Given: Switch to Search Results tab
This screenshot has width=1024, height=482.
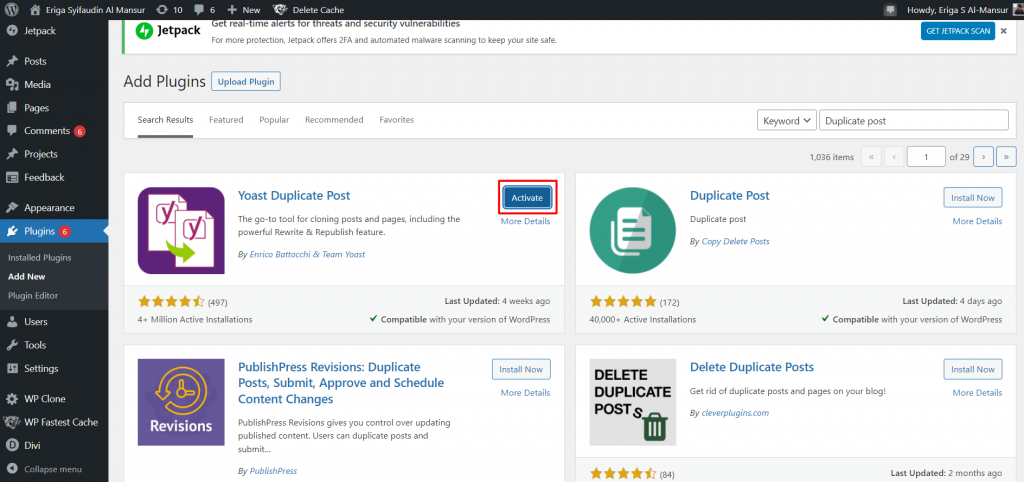Looking at the screenshot, I should coord(165,120).
